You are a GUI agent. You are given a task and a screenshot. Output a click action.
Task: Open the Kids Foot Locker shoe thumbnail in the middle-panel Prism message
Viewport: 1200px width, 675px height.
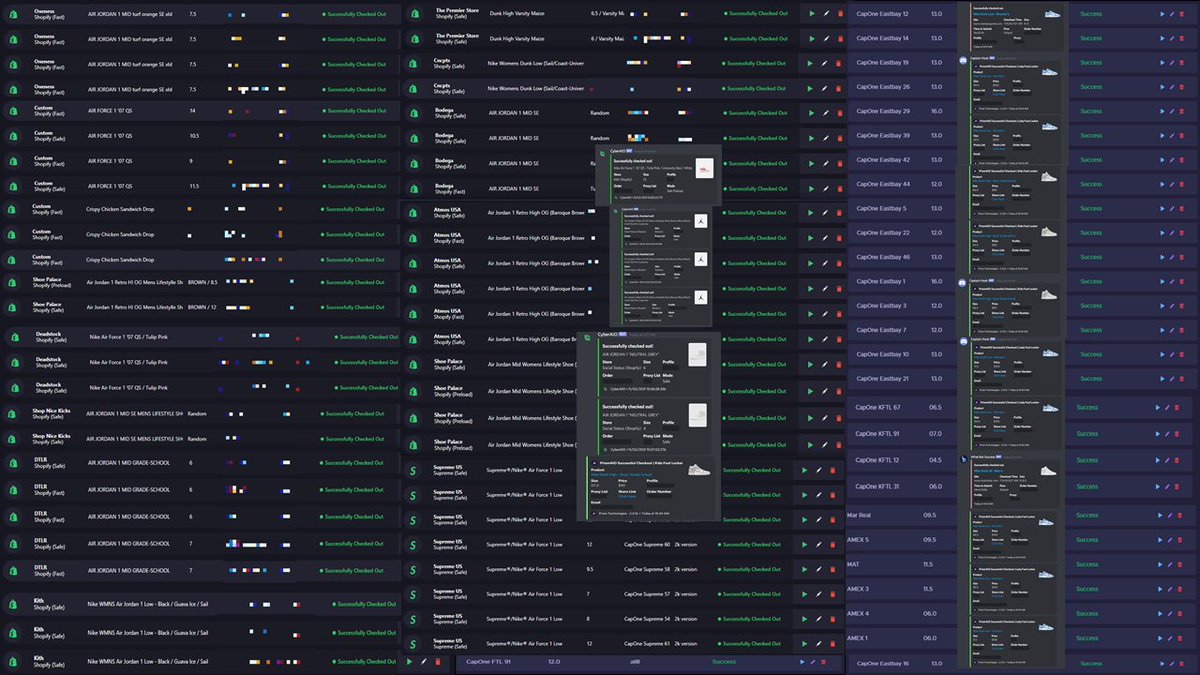point(699,469)
